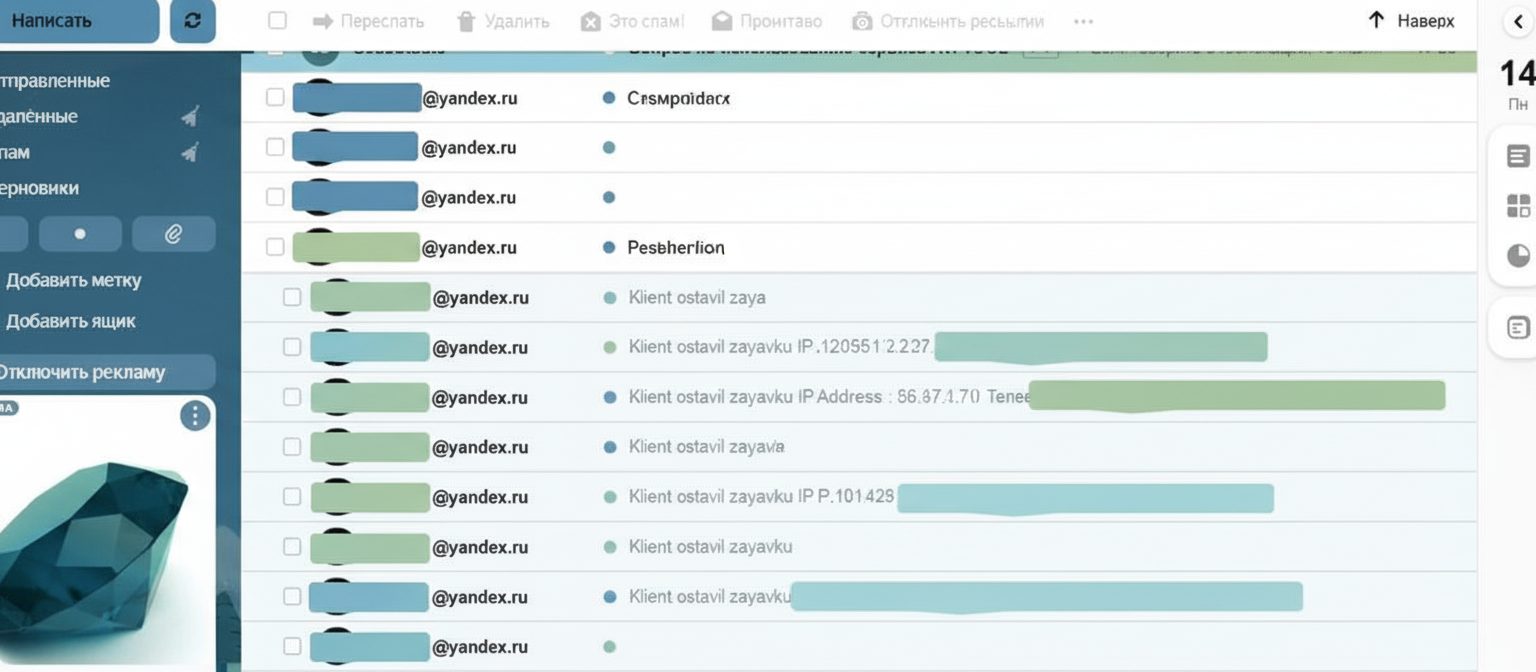The image size is (1536, 672).
Task: Open the three-dot menu on the advertisement
Action: coord(195,416)
